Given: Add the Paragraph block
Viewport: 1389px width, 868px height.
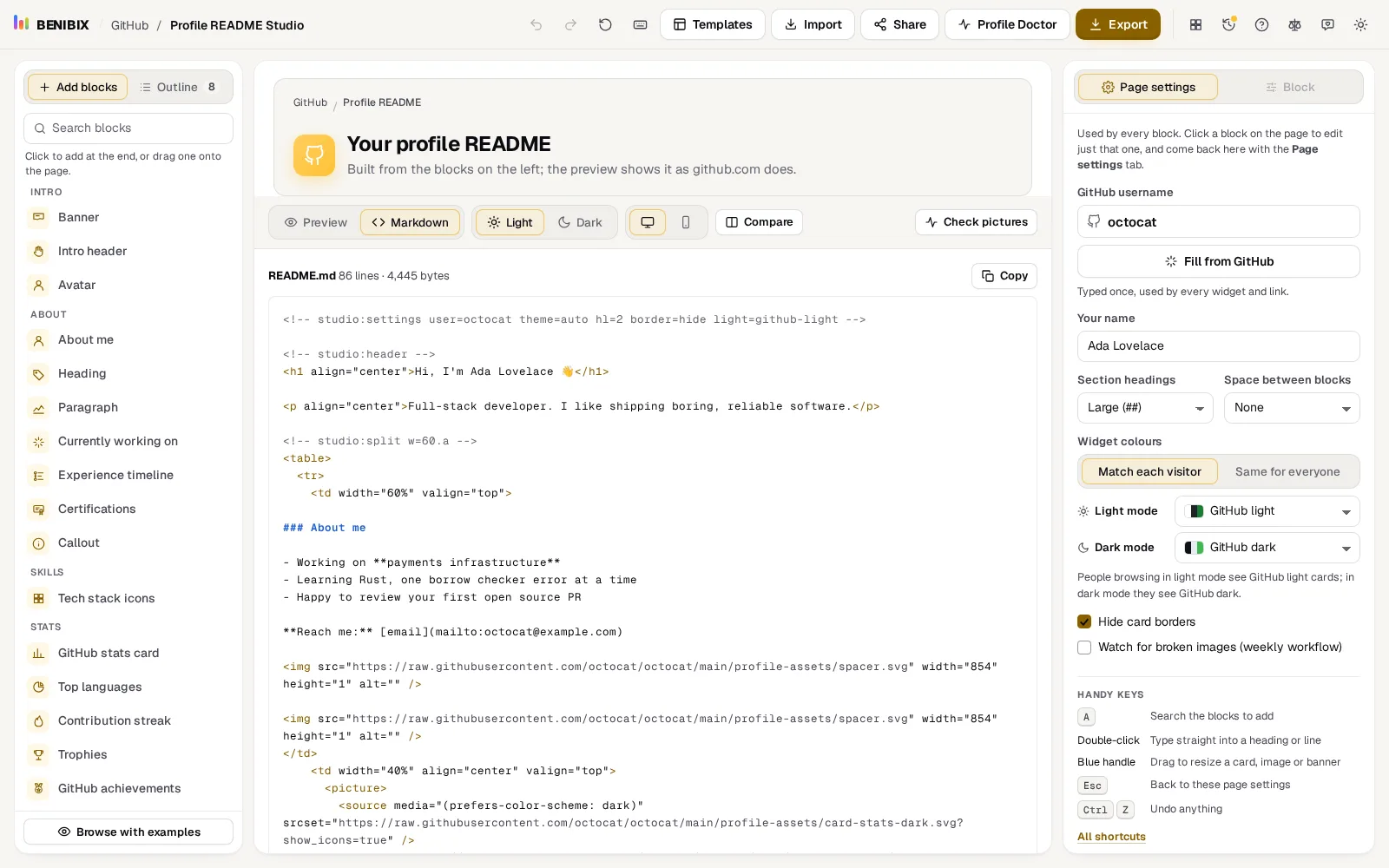Looking at the screenshot, I should [x=128, y=407].
